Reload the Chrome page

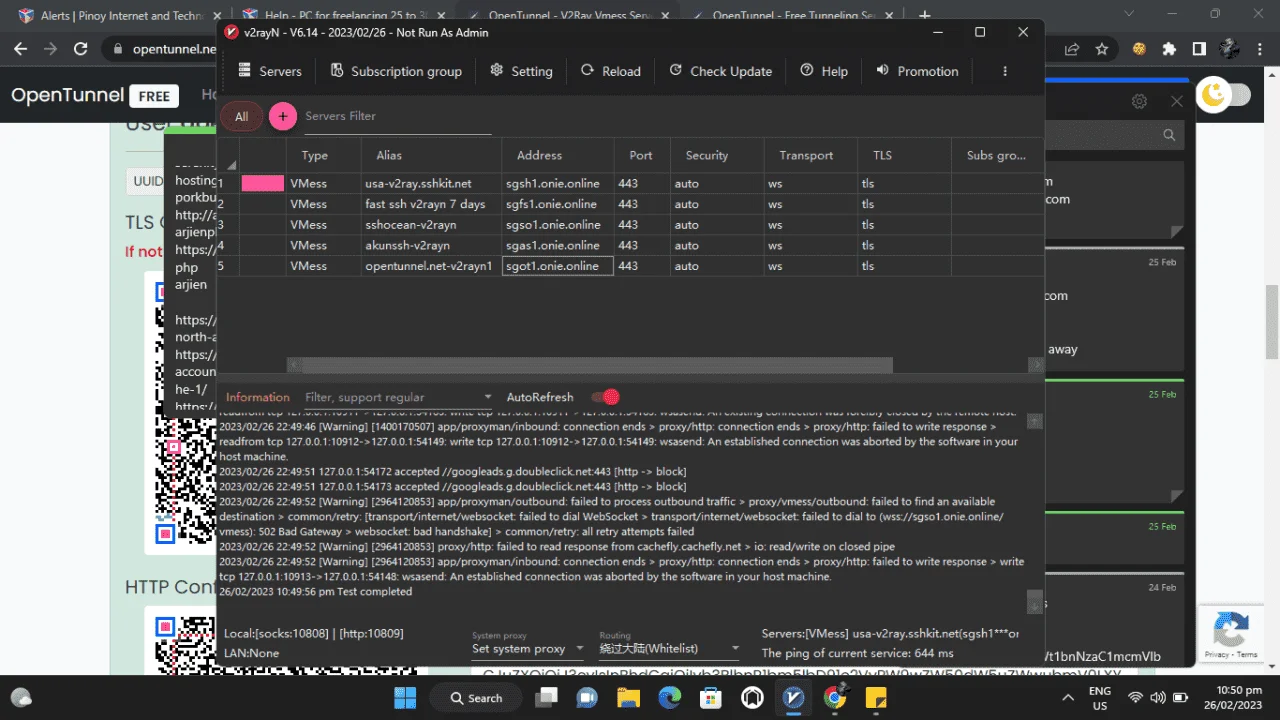pos(81,48)
